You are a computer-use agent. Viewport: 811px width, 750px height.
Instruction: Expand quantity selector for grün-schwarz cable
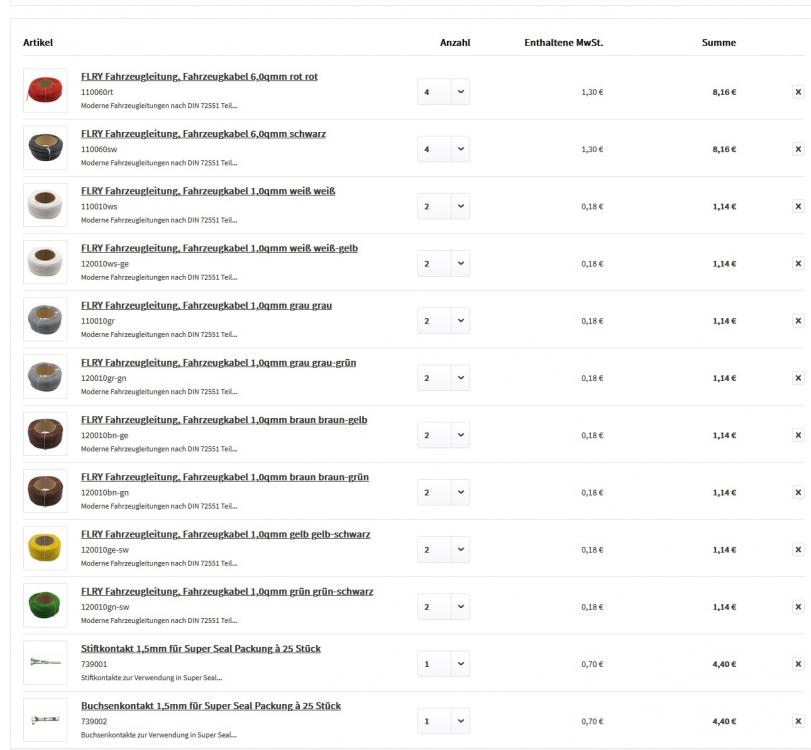click(460, 607)
